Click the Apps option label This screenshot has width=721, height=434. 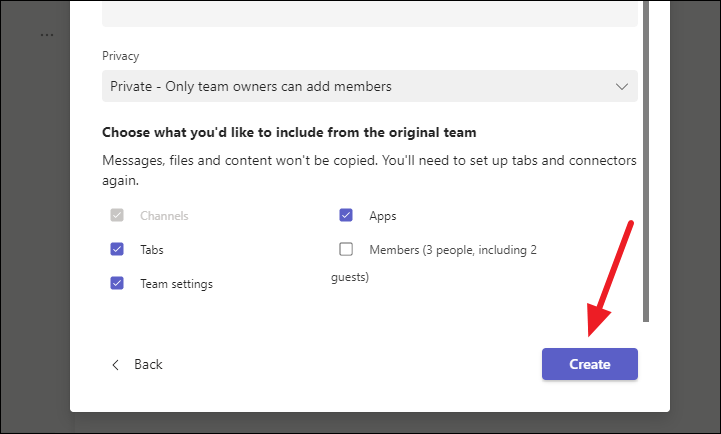tap(383, 216)
